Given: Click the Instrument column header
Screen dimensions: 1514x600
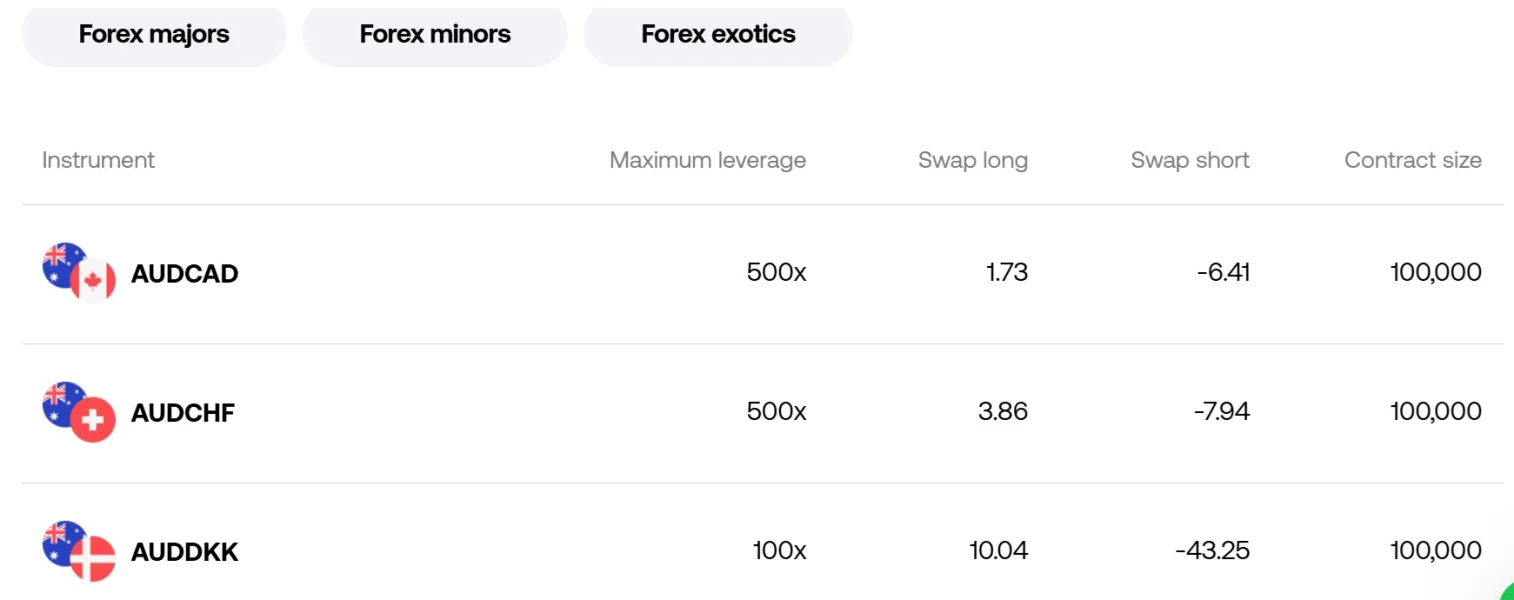Looking at the screenshot, I should click(98, 160).
